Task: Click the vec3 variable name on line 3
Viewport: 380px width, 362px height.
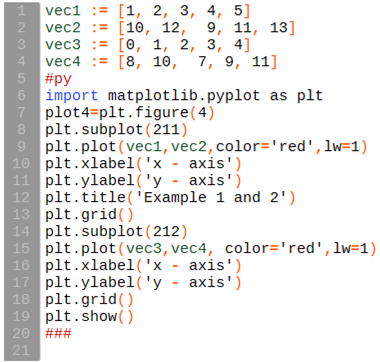Action: [x=63, y=45]
